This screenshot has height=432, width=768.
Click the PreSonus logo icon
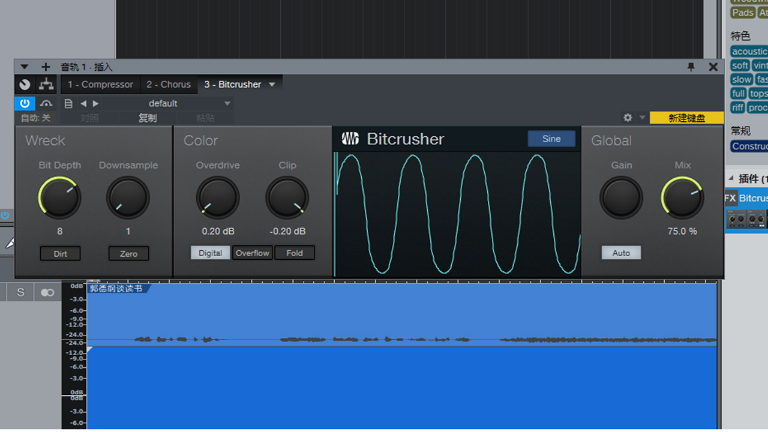(x=350, y=139)
